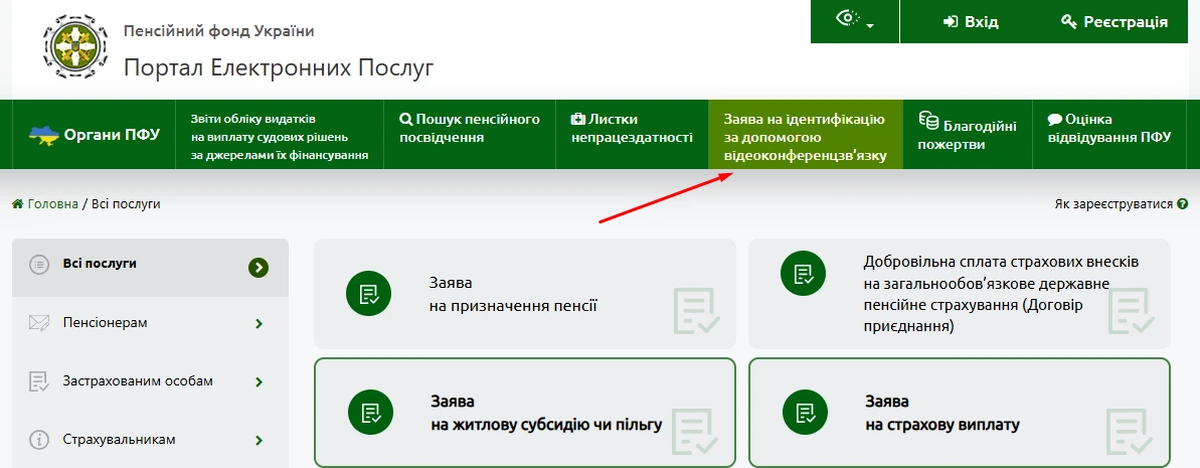Select Пенсіонерам in the sidebar

(150, 324)
